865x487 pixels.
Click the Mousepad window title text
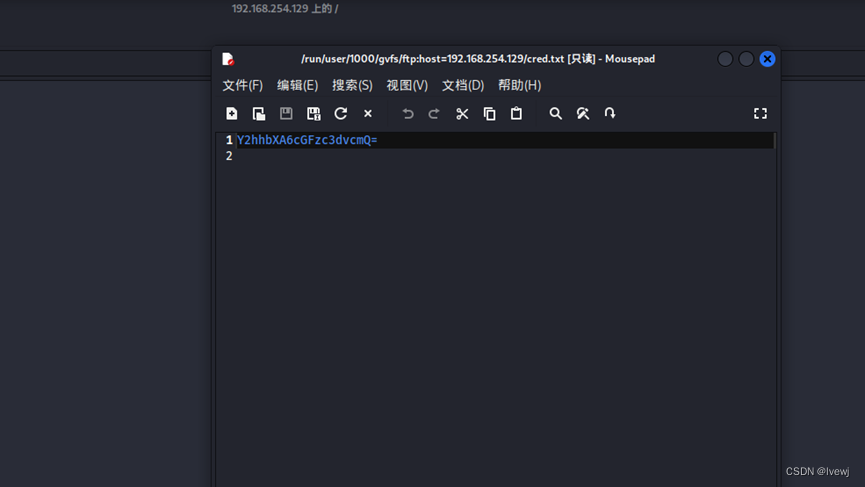coord(478,59)
